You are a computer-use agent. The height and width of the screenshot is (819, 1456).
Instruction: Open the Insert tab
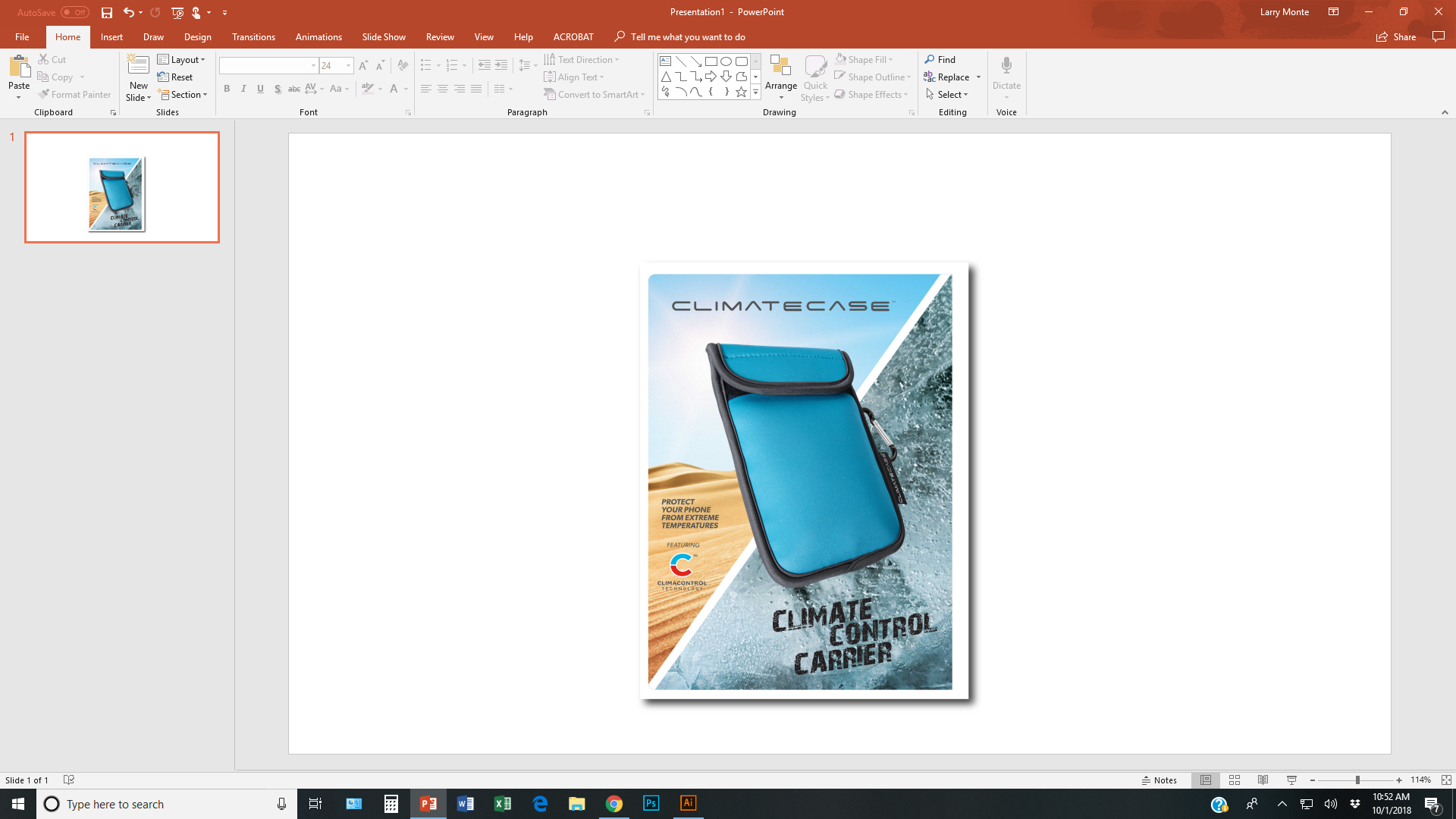coord(111,36)
